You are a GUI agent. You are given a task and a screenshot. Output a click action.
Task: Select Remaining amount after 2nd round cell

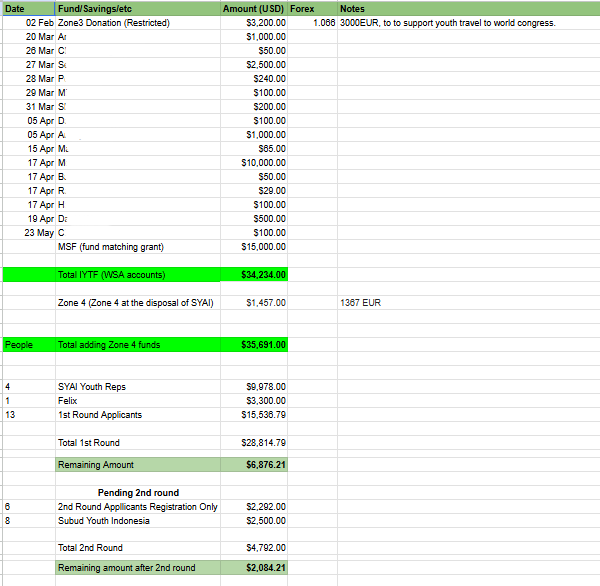pos(138,568)
